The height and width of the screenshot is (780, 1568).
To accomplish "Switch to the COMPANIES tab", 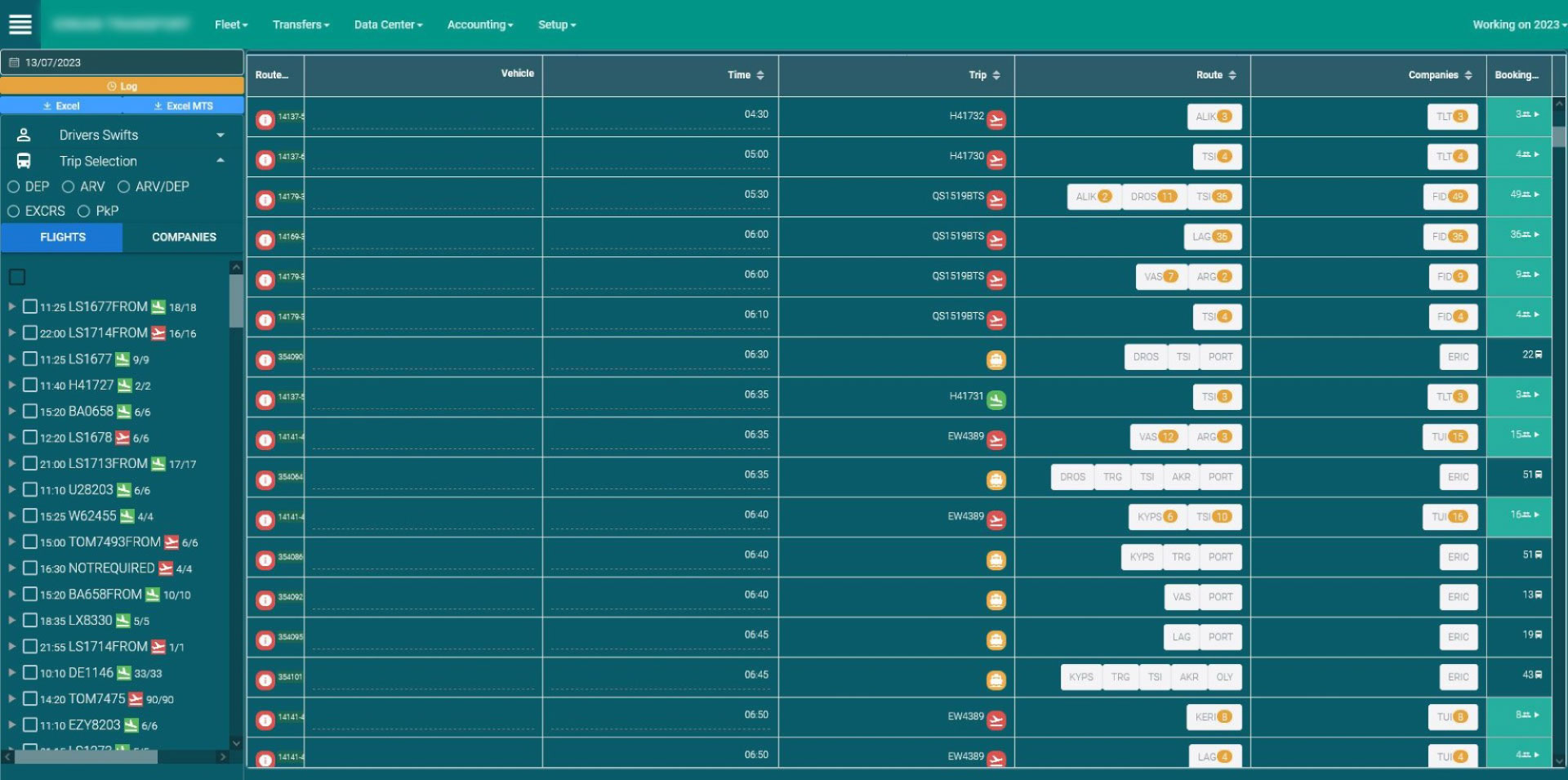I will pos(184,237).
